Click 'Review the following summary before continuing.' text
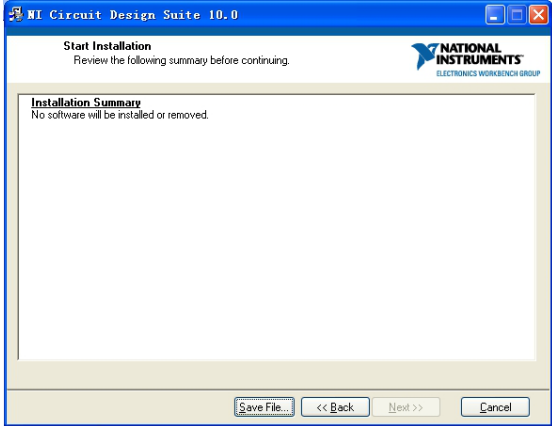The height and width of the screenshot is (426, 552). pyautogui.click(x=181, y=60)
